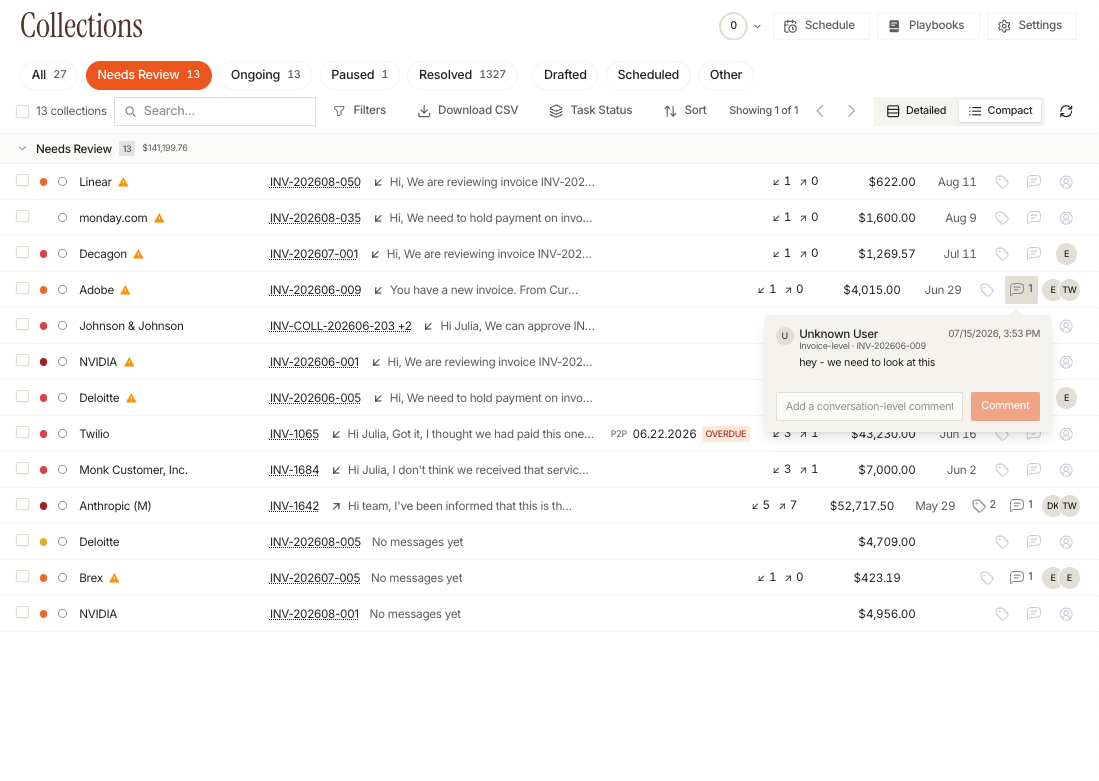Viewport: 1099px width, 781px height.
Task: Tick the checkbox for Linear row
Action: click(22, 180)
